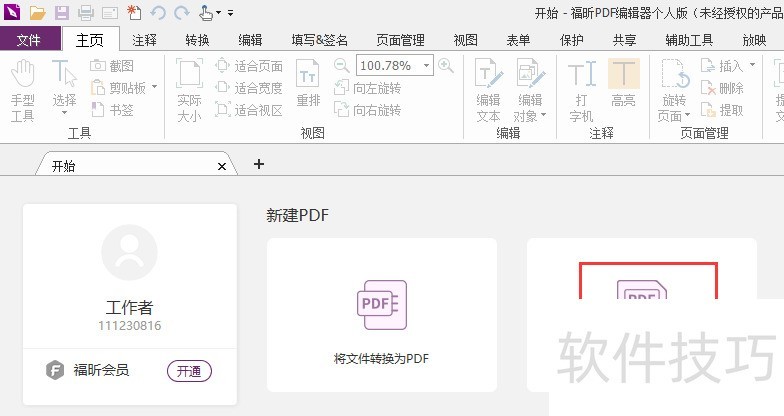Open the 页面管理 ribbon tab

400,40
